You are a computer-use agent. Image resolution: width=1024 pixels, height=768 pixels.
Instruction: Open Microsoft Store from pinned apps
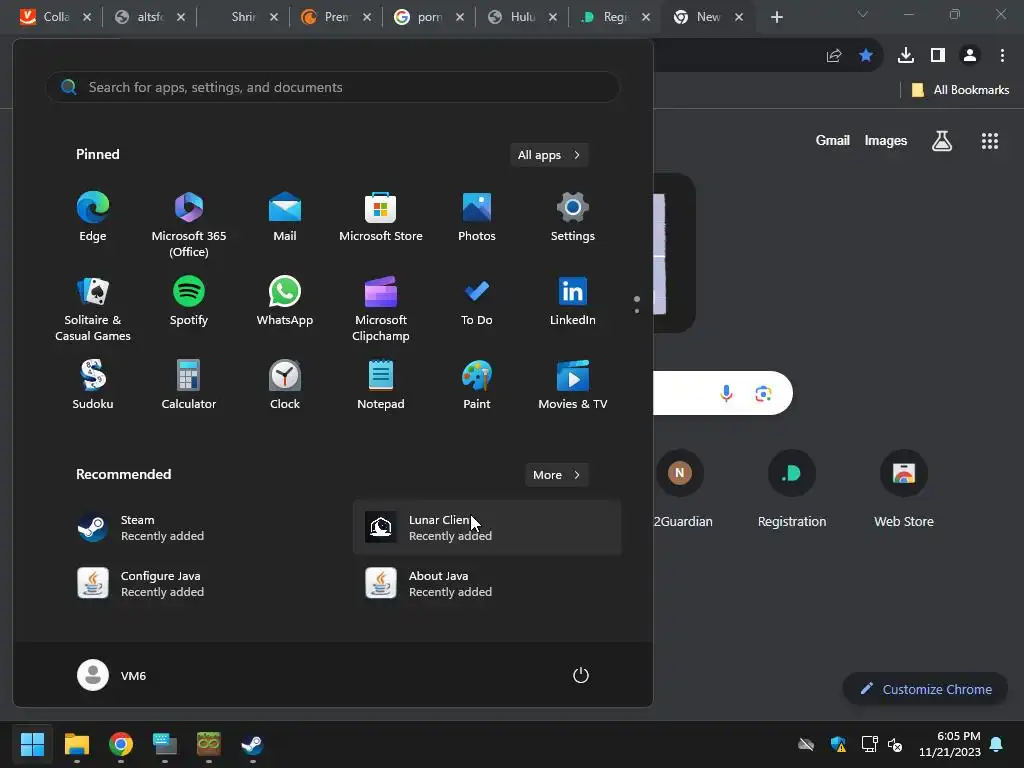click(x=381, y=217)
